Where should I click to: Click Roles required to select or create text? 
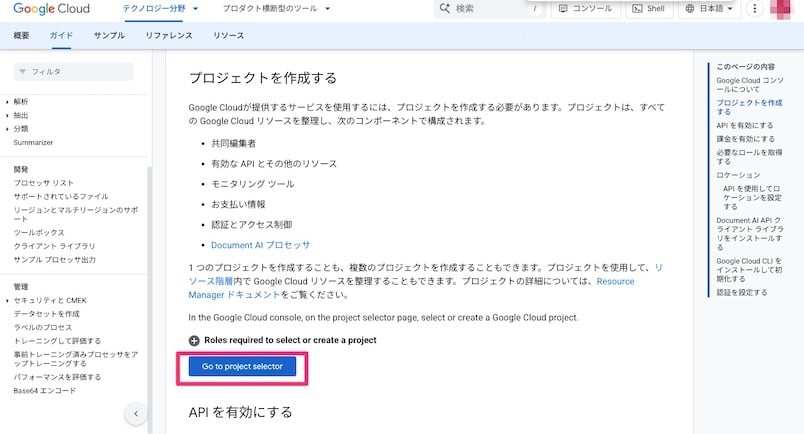(290, 340)
